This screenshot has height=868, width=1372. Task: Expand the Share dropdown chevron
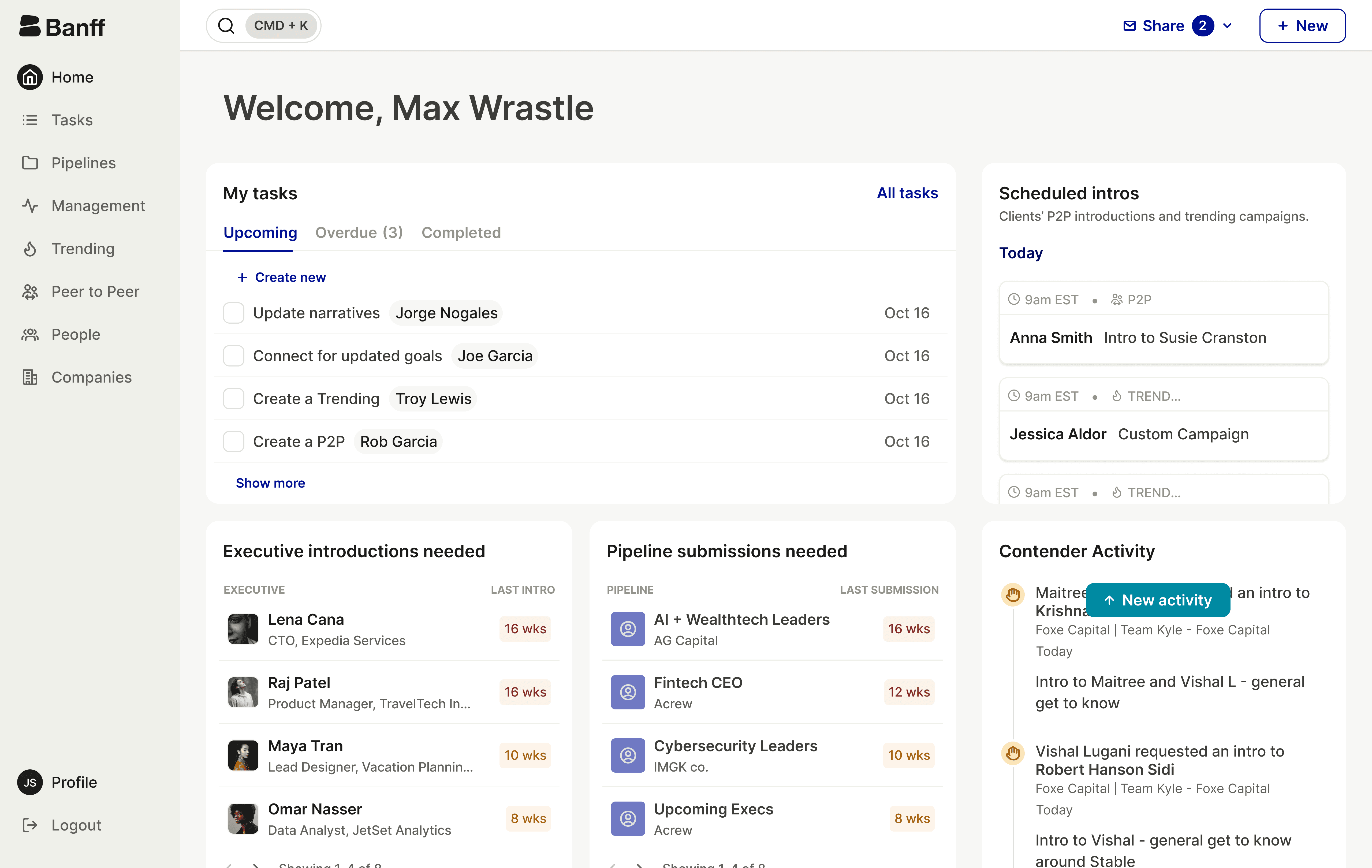[x=1227, y=26]
